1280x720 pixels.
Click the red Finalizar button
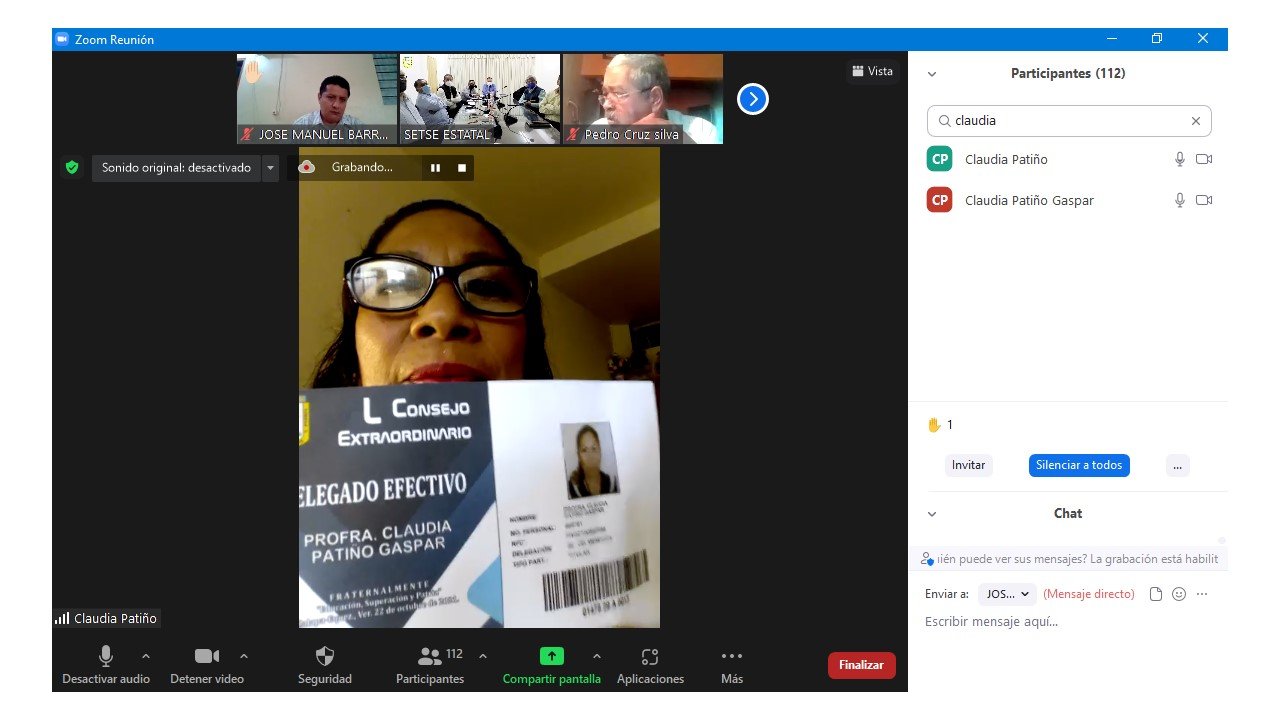pos(861,665)
